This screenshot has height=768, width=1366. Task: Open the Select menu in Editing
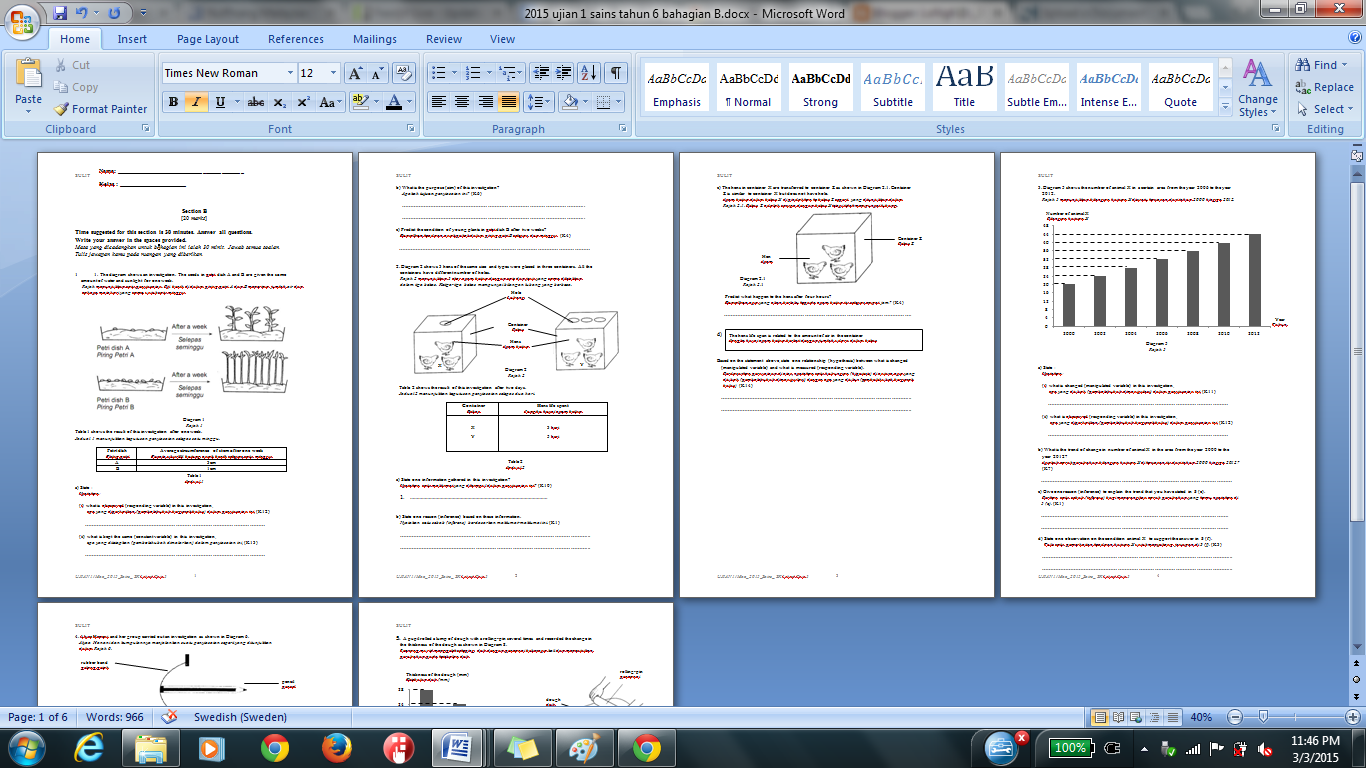coord(1324,109)
